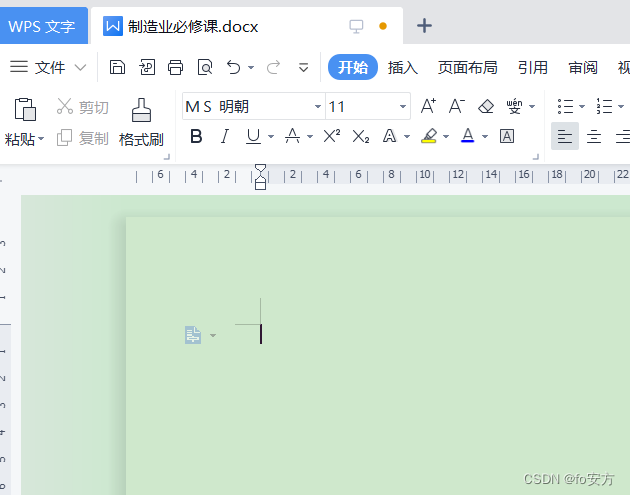Switch to the 引用 tab
The image size is (630, 495).
(x=533, y=68)
